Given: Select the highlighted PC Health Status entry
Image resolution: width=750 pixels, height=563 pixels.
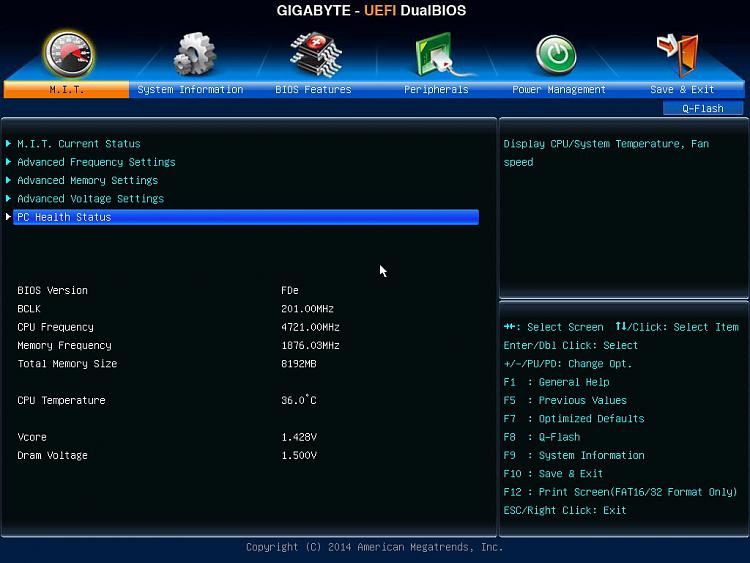Looking at the screenshot, I should point(246,217).
